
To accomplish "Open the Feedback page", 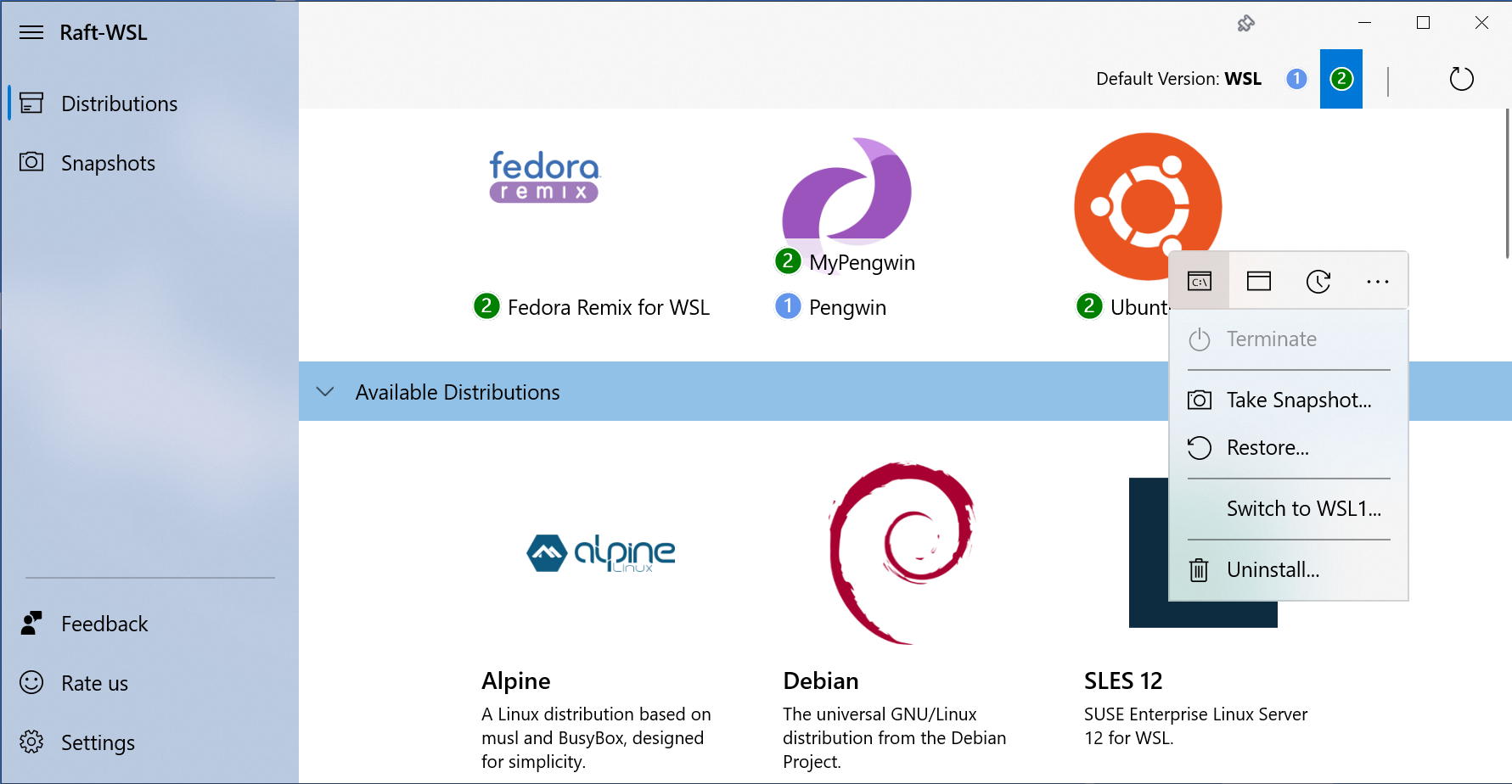I will click(104, 624).
